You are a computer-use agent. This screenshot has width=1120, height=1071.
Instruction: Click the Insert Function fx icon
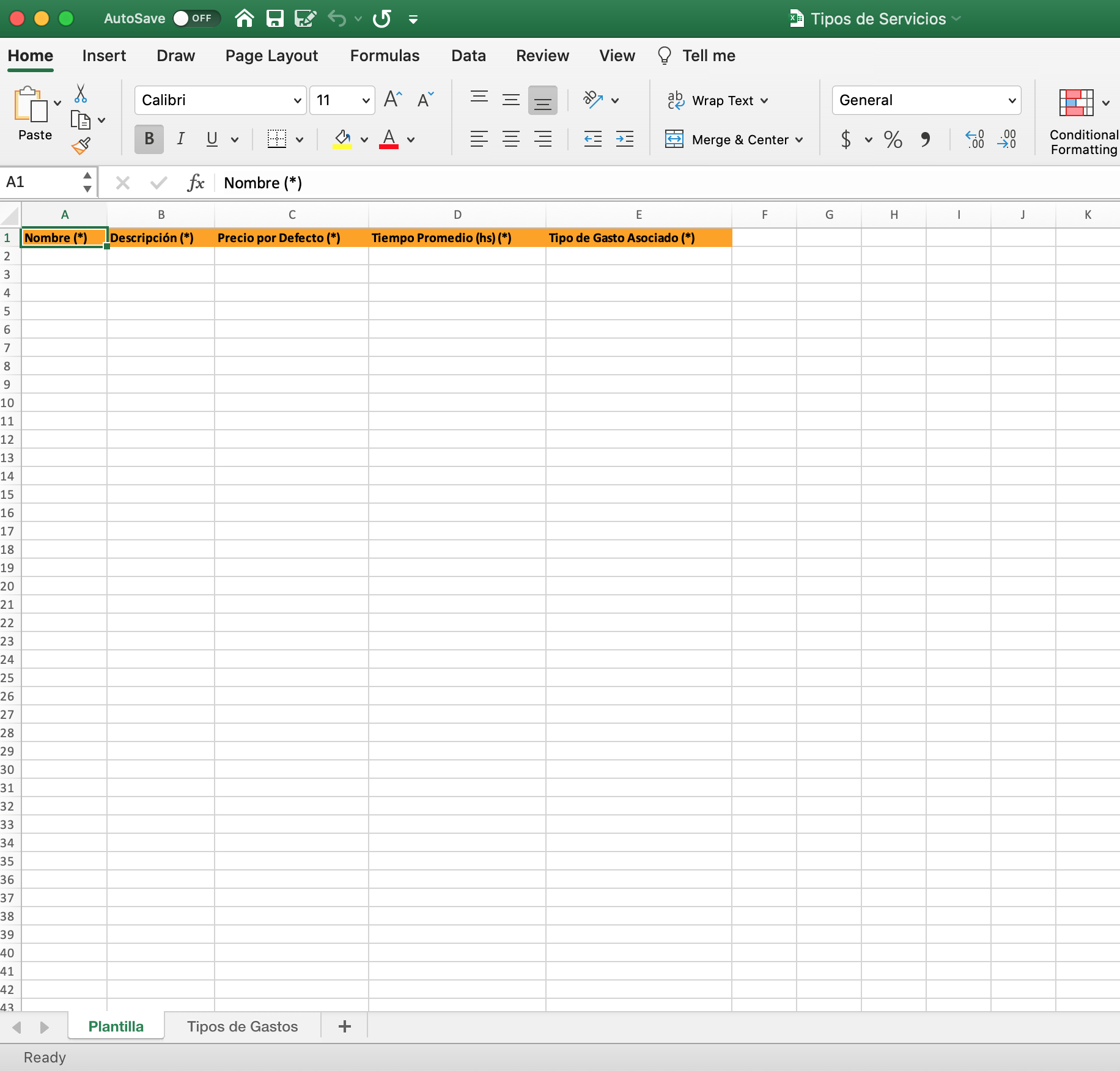pyautogui.click(x=196, y=182)
